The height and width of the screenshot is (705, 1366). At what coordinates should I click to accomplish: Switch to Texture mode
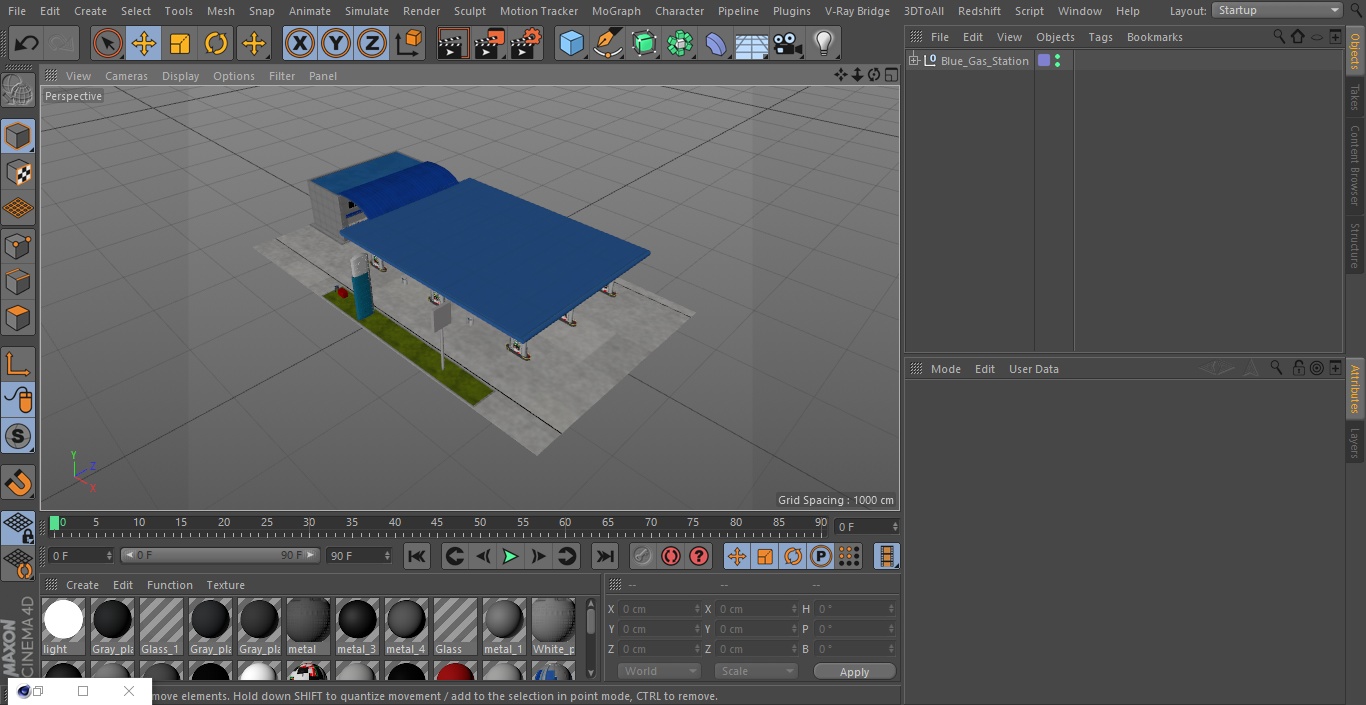18,173
